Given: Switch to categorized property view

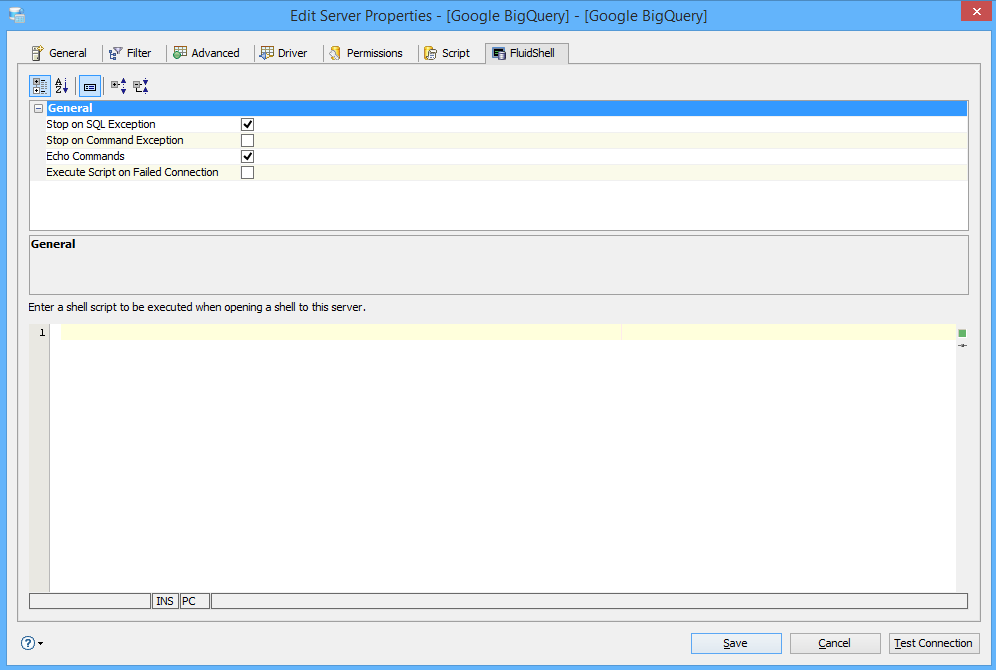Looking at the screenshot, I should point(40,86).
